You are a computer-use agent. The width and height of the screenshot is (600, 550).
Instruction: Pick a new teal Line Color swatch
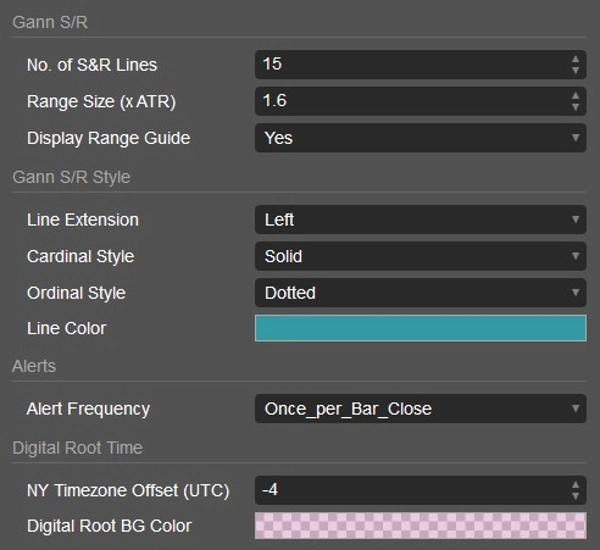[420, 328]
